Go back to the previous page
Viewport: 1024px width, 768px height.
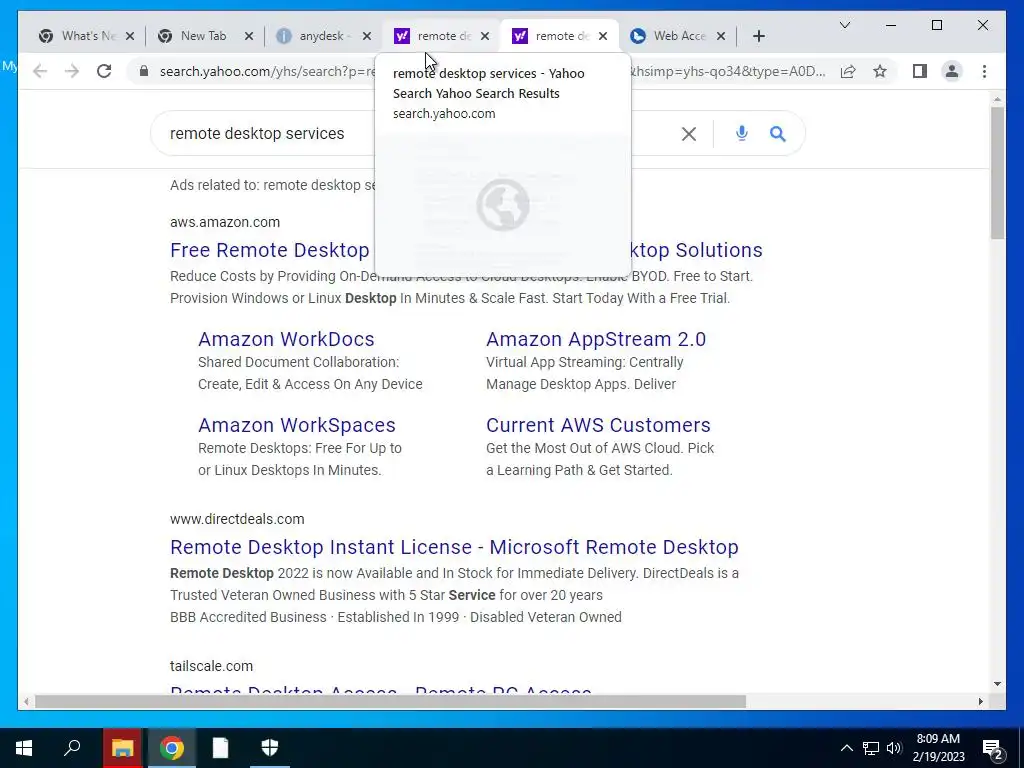pos(40,71)
